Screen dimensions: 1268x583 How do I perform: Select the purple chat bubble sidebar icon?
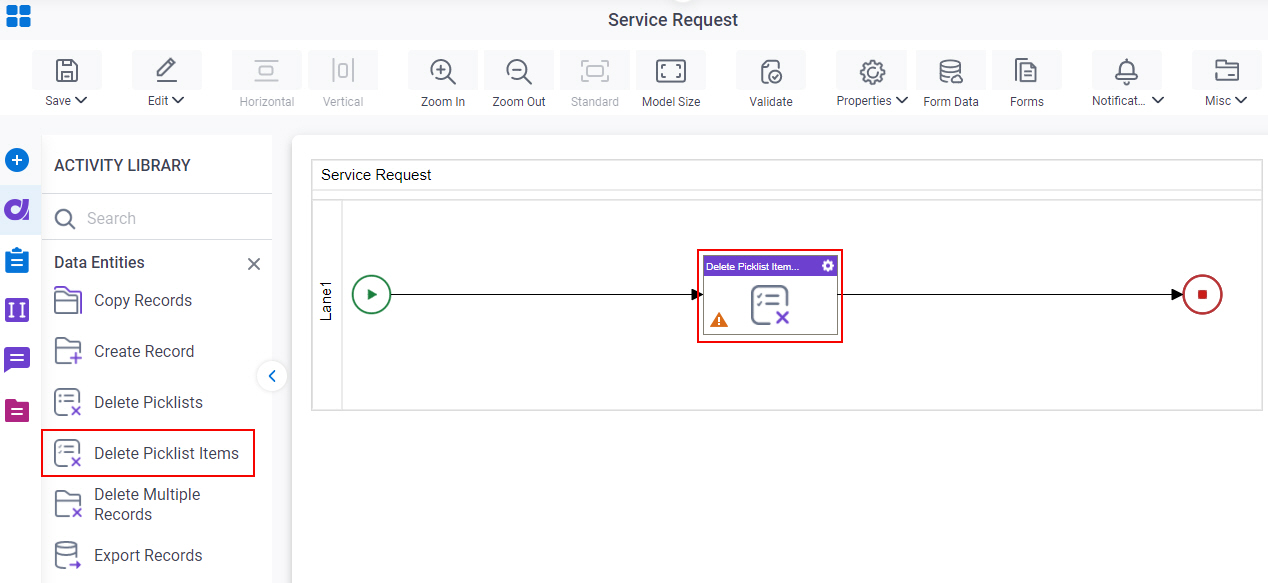coord(17,360)
